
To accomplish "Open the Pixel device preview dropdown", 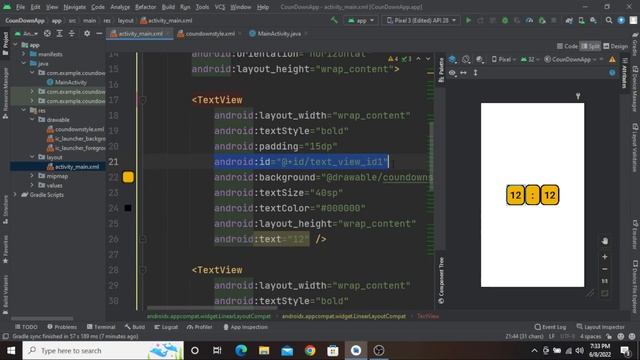I will tap(503, 60).
